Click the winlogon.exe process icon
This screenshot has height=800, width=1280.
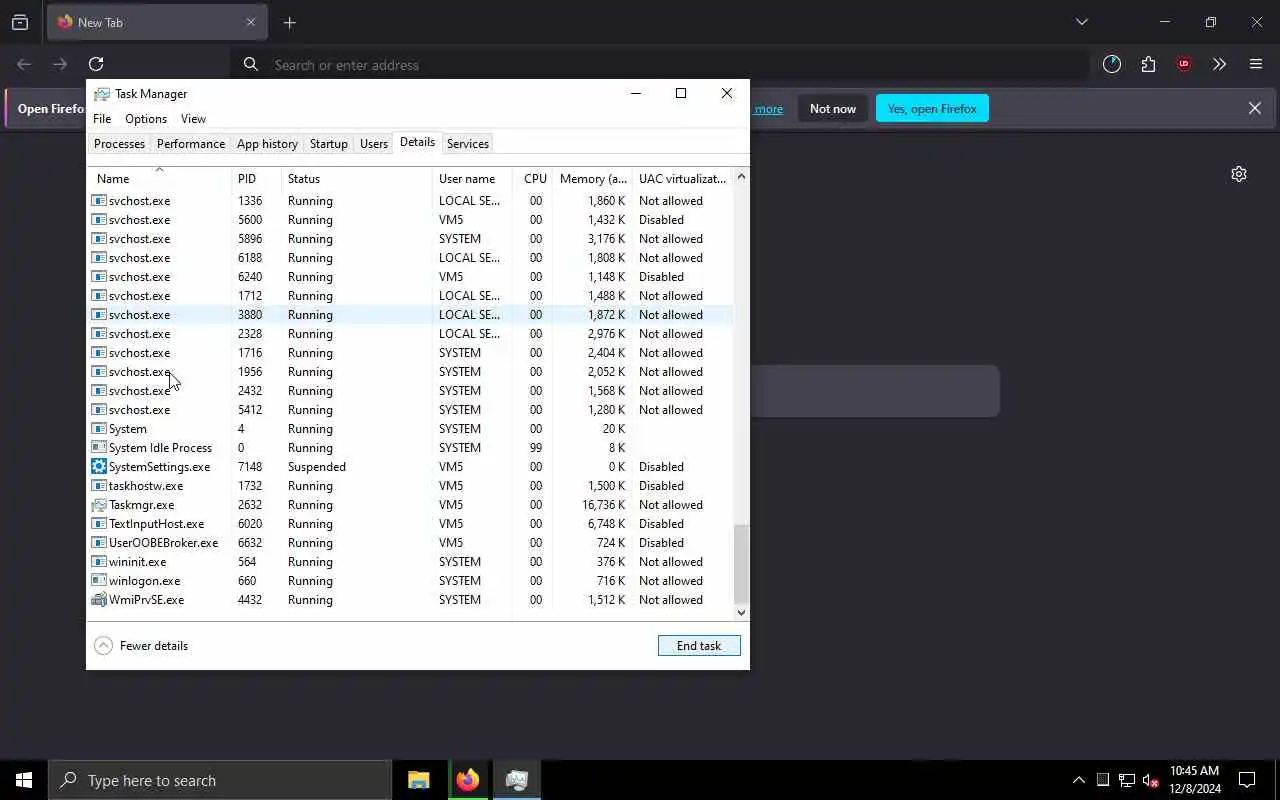click(99, 581)
